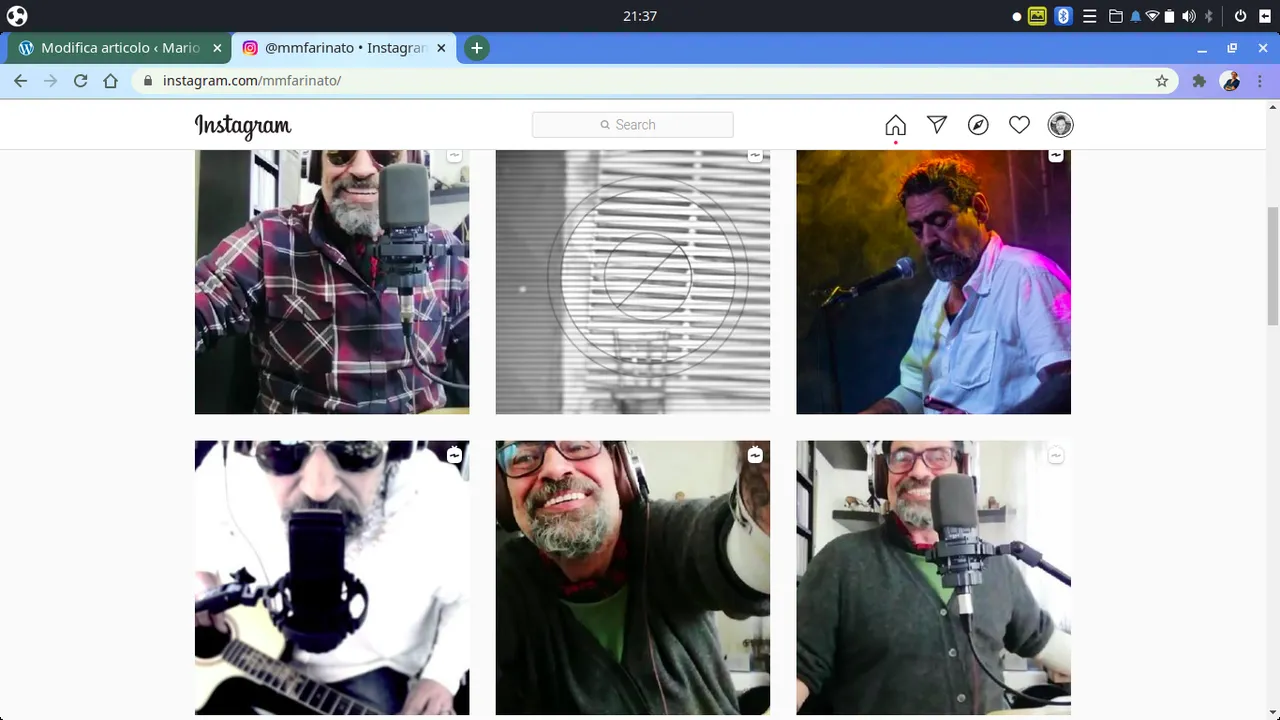Show notifications via the bell icon
1280x720 pixels.
coord(1135,16)
